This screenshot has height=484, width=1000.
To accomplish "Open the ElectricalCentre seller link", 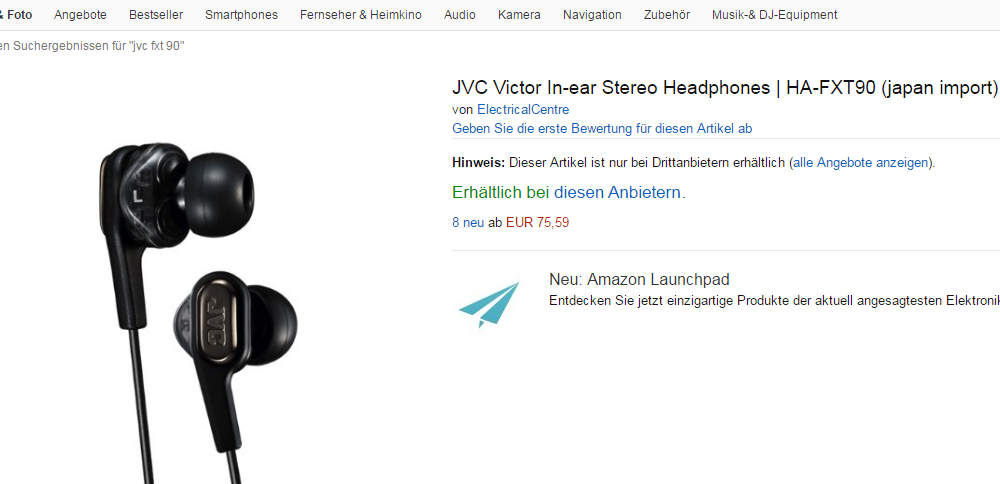I will pos(523,110).
